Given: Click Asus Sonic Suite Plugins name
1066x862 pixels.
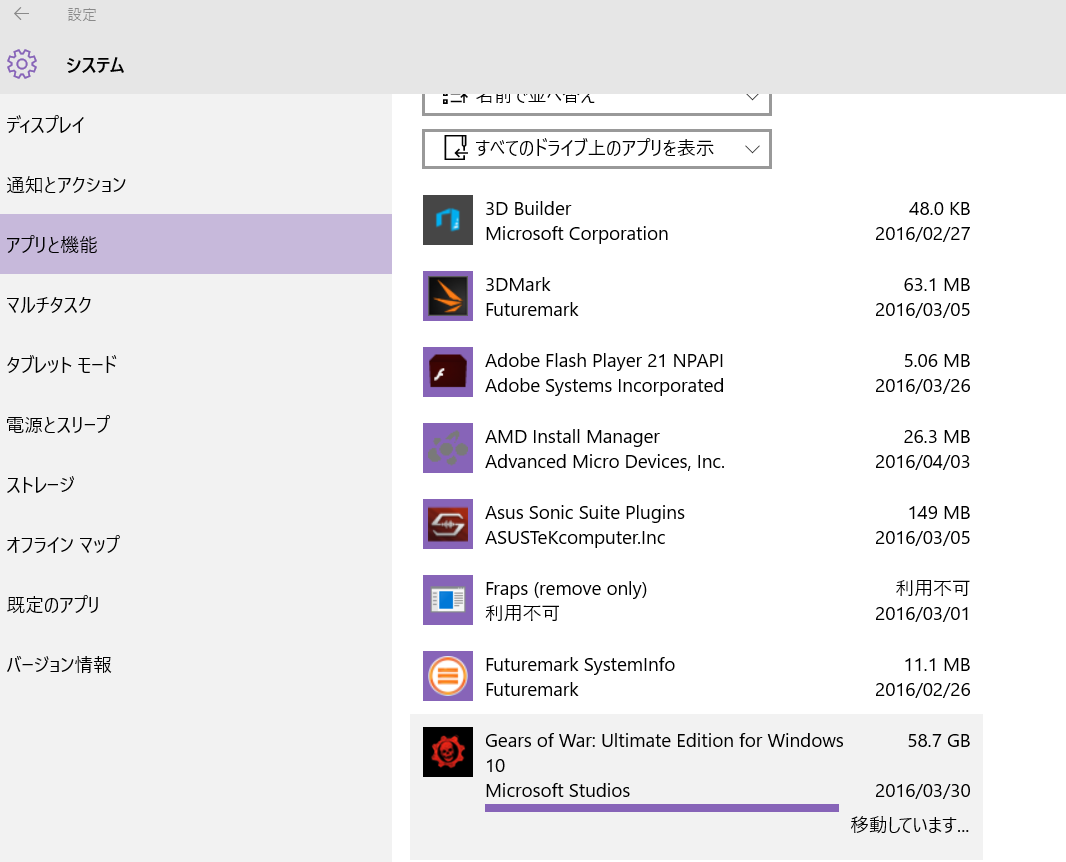Looking at the screenshot, I should pos(585,513).
